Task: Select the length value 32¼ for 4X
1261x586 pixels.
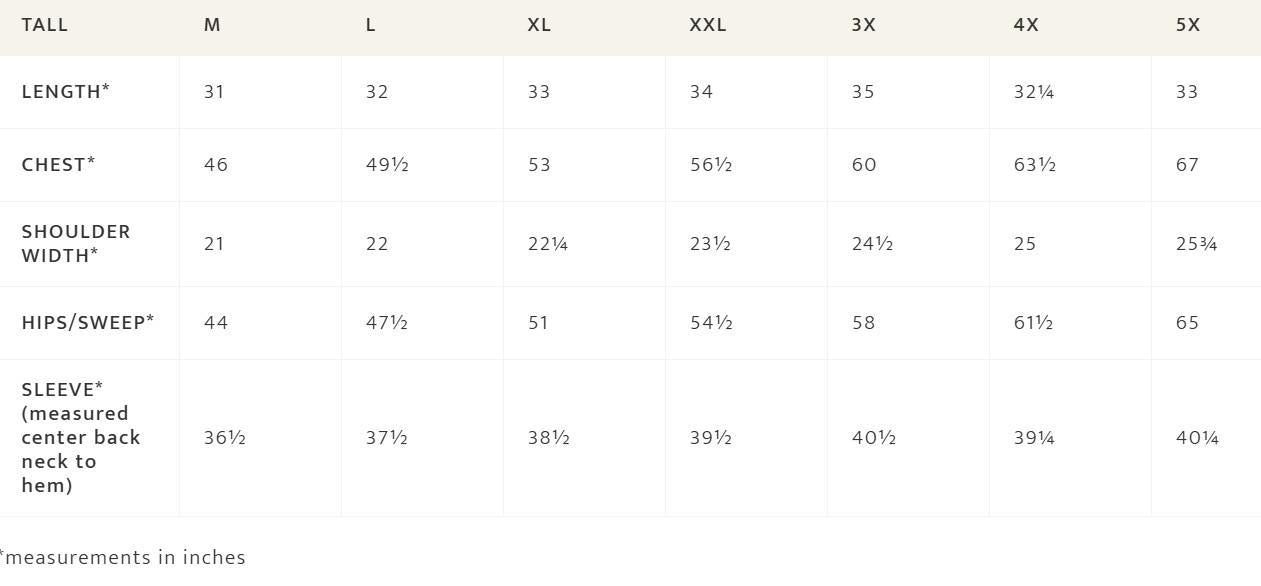Action: point(1034,92)
